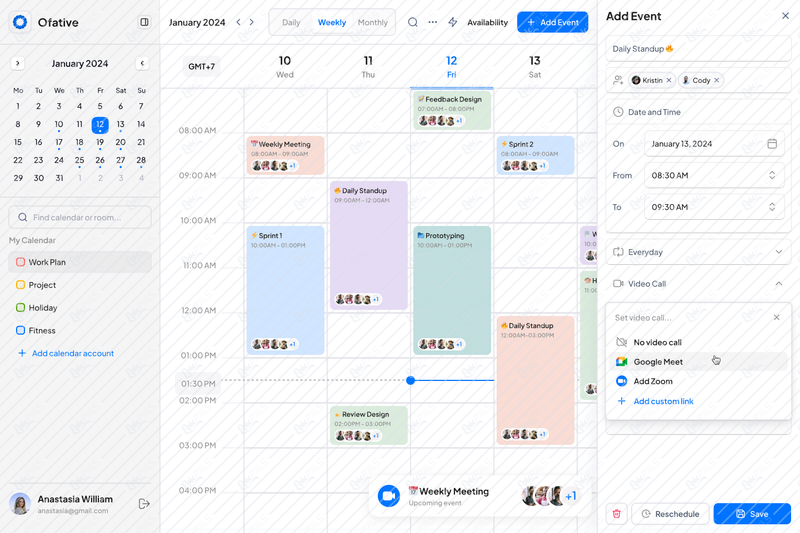Click the Ofative logo icon
Image resolution: width=800 pixels, height=533 pixels.
click(x=20, y=22)
